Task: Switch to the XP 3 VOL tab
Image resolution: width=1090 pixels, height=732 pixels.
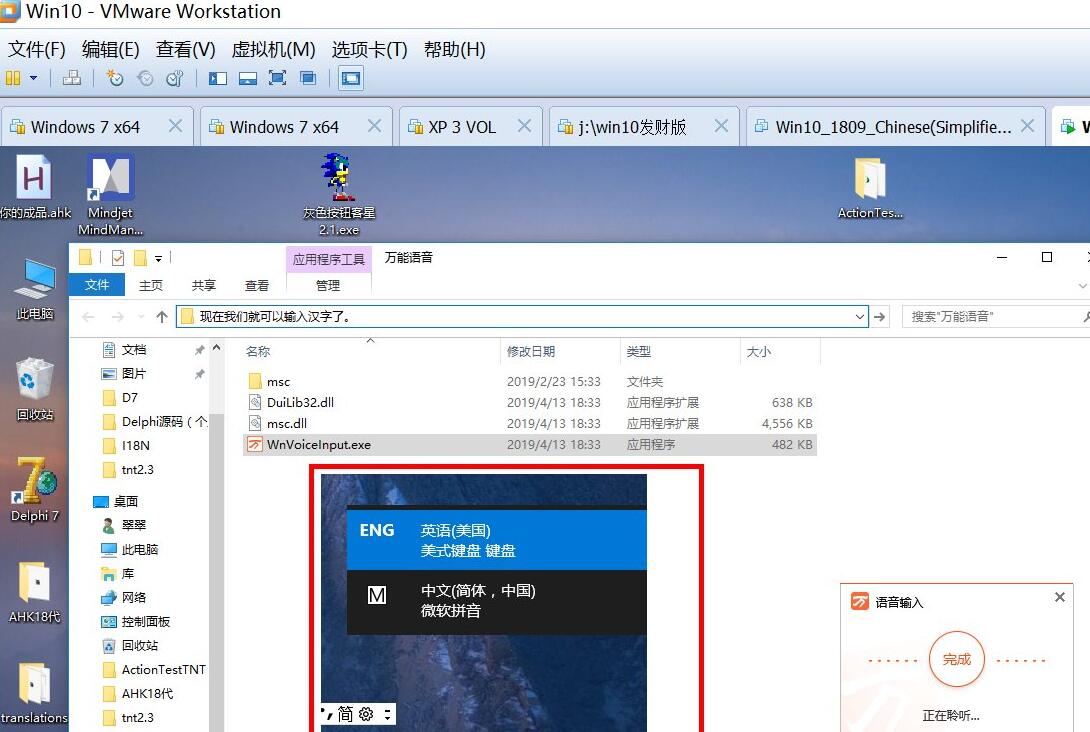Action: tap(461, 127)
